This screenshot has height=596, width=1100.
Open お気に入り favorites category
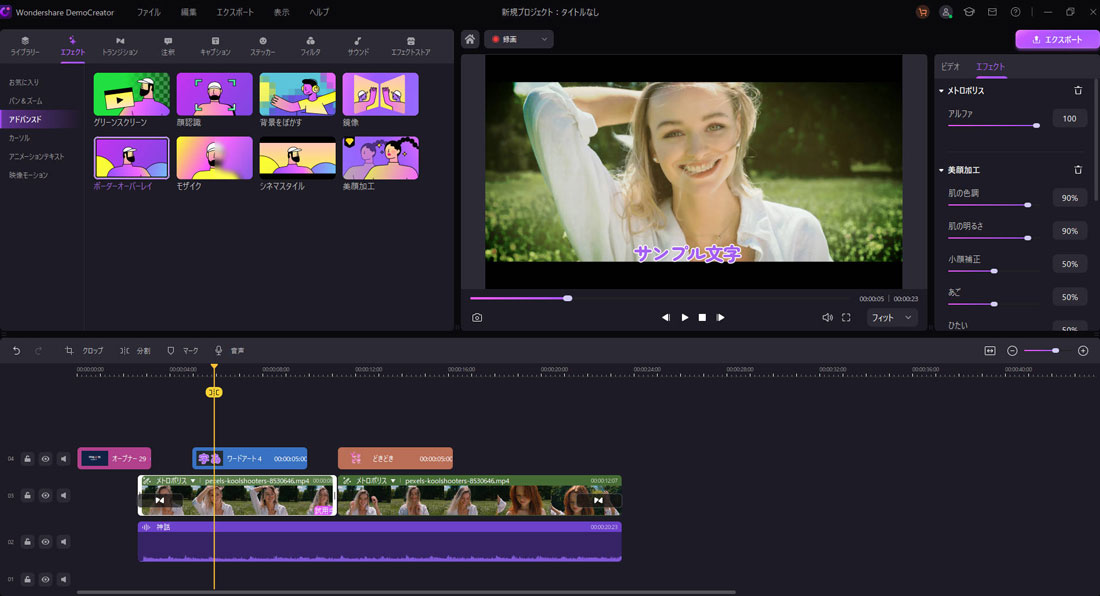24,83
